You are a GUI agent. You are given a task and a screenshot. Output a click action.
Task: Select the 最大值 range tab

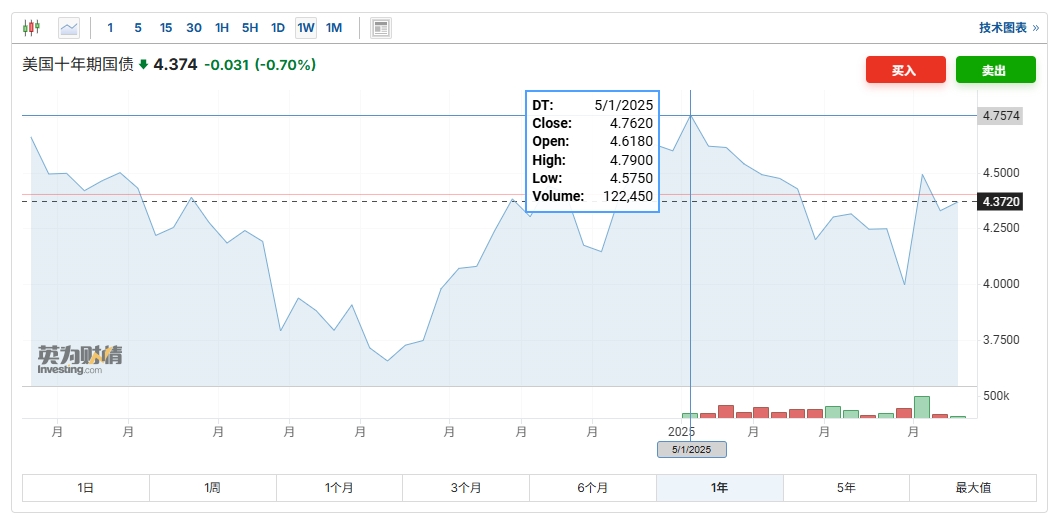pyautogui.click(x=973, y=488)
